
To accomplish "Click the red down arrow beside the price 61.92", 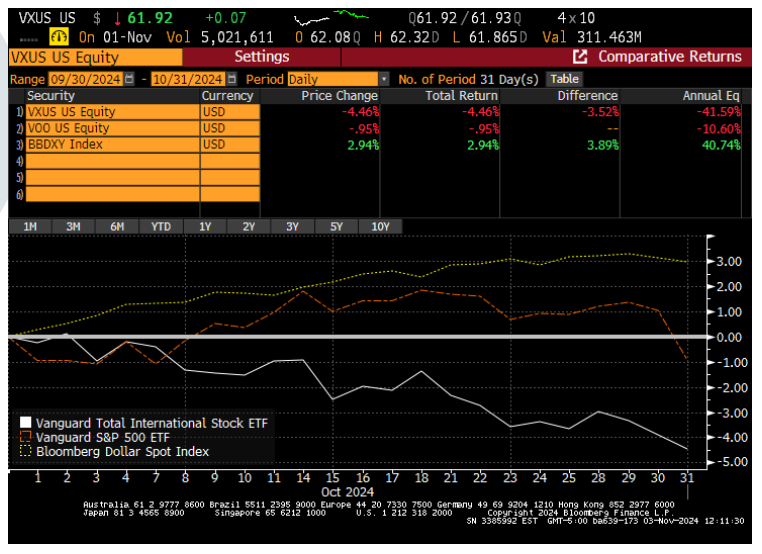I will pyautogui.click(x=117, y=18).
